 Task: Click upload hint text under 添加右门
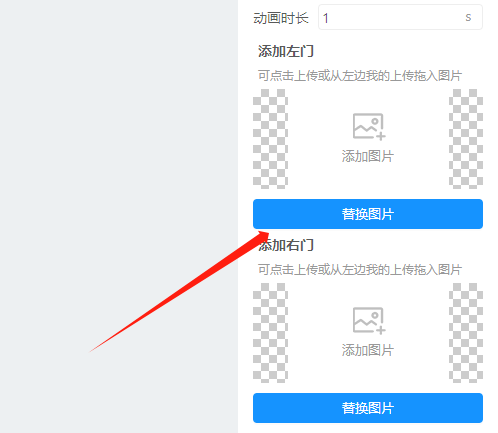click(x=360, y=270)
